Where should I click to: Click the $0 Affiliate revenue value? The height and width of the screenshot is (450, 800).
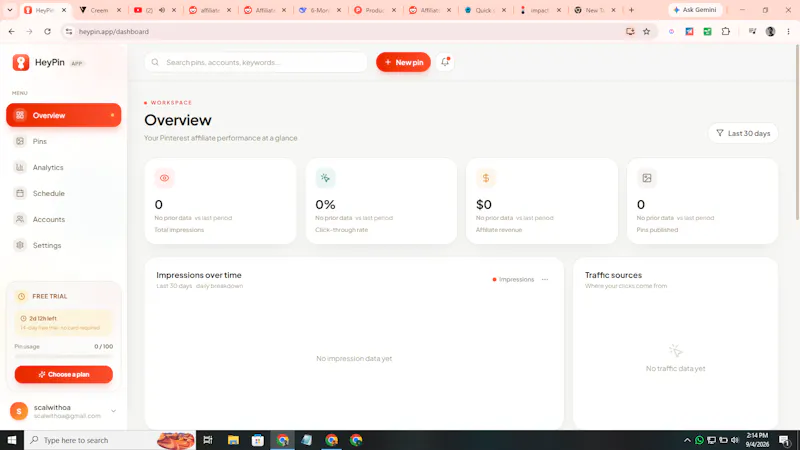[x=484, y=205]
